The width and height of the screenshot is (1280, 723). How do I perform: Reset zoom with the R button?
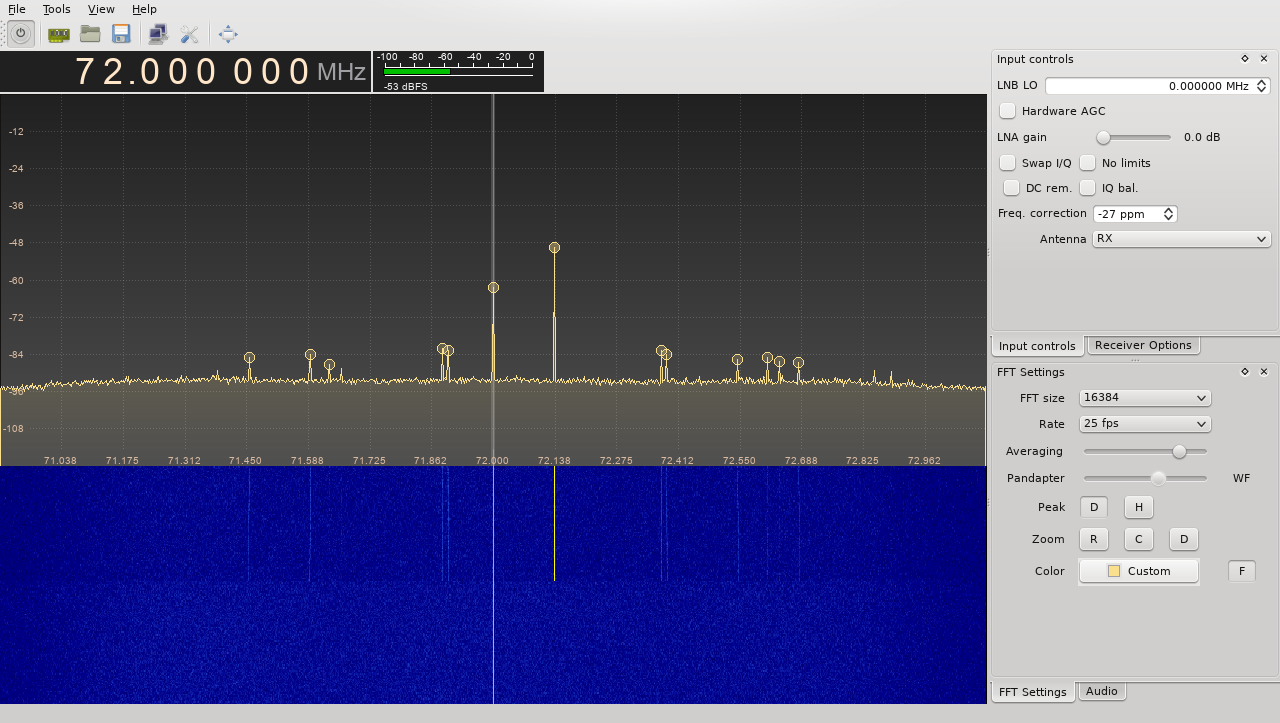[x=1093, y=539]
